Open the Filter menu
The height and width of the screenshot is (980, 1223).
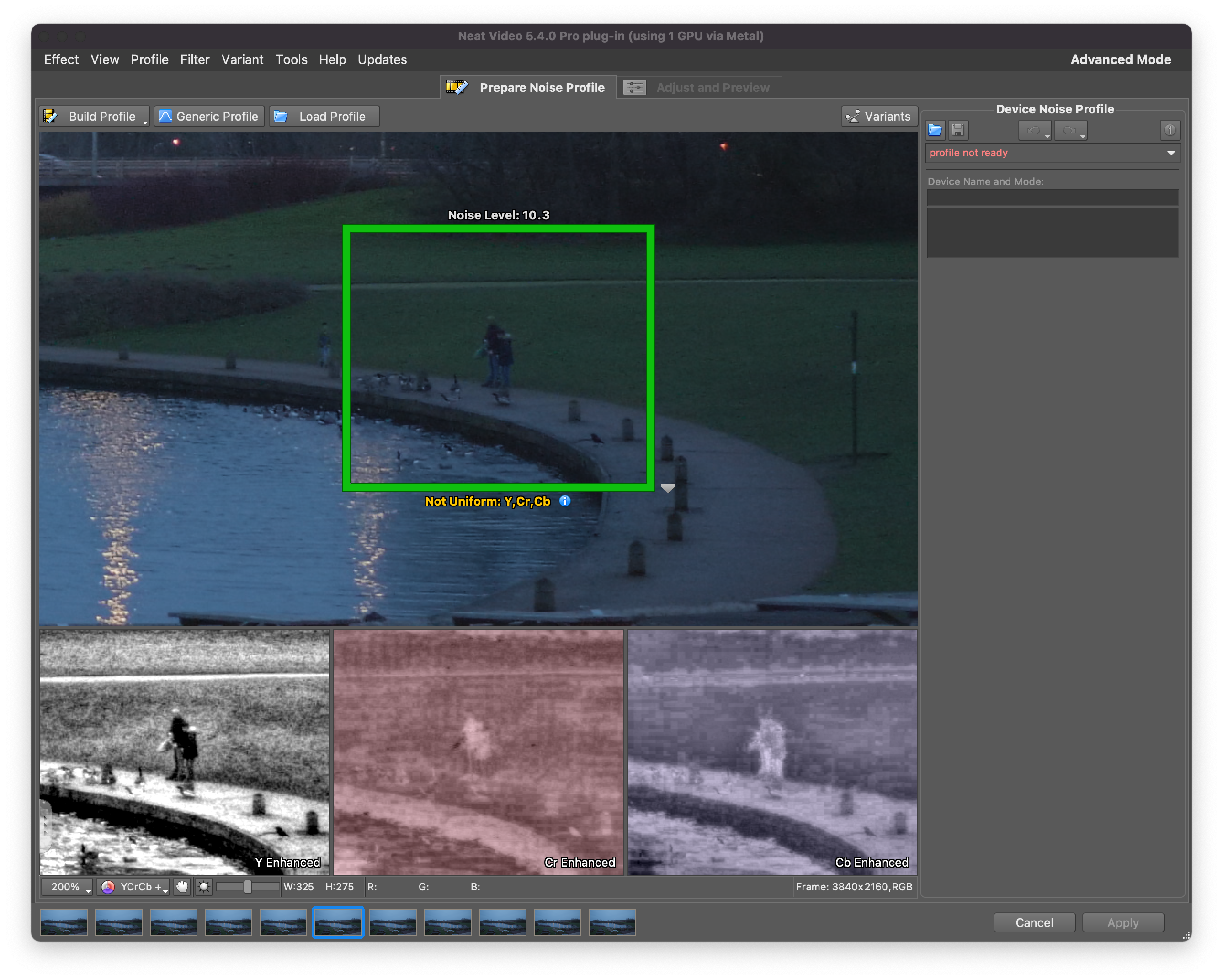(195, 59)
